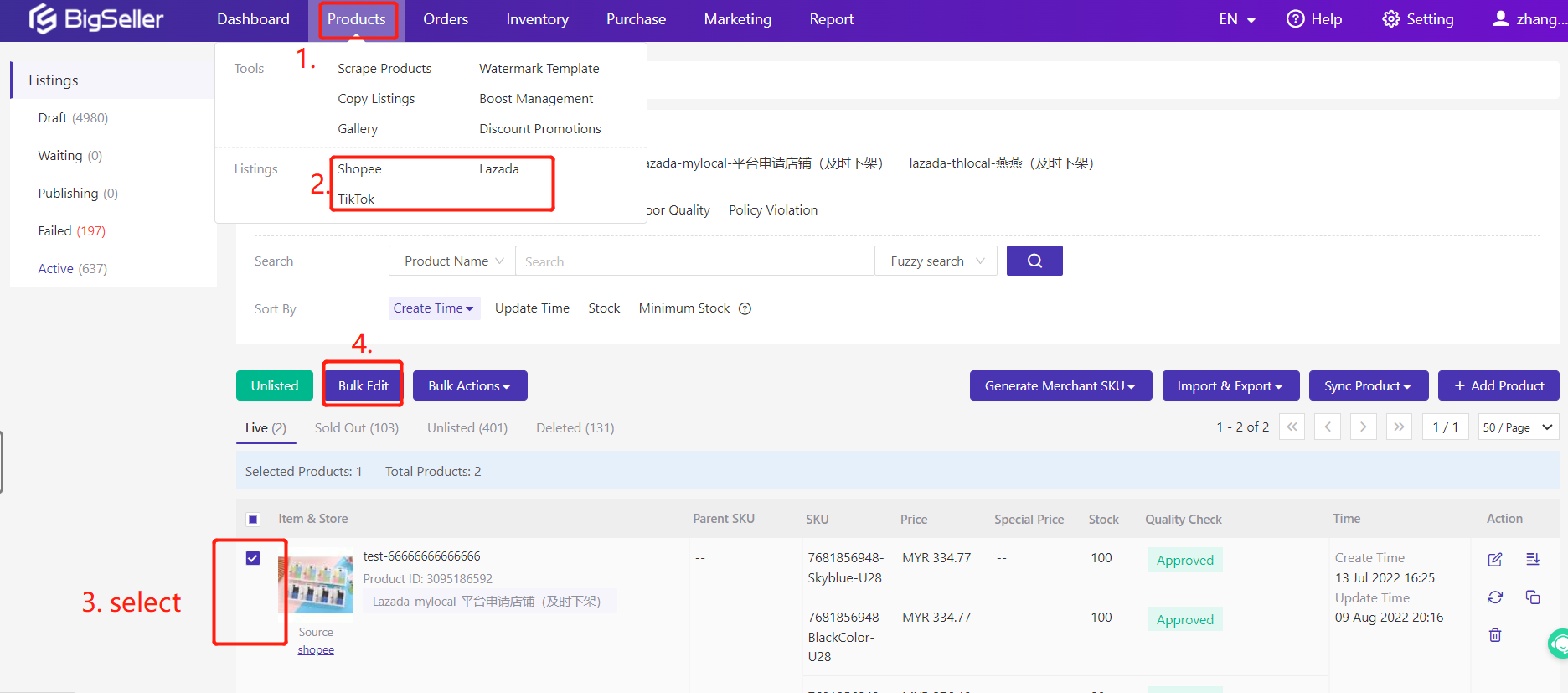Open the Report menu

(x=832, y=19)
